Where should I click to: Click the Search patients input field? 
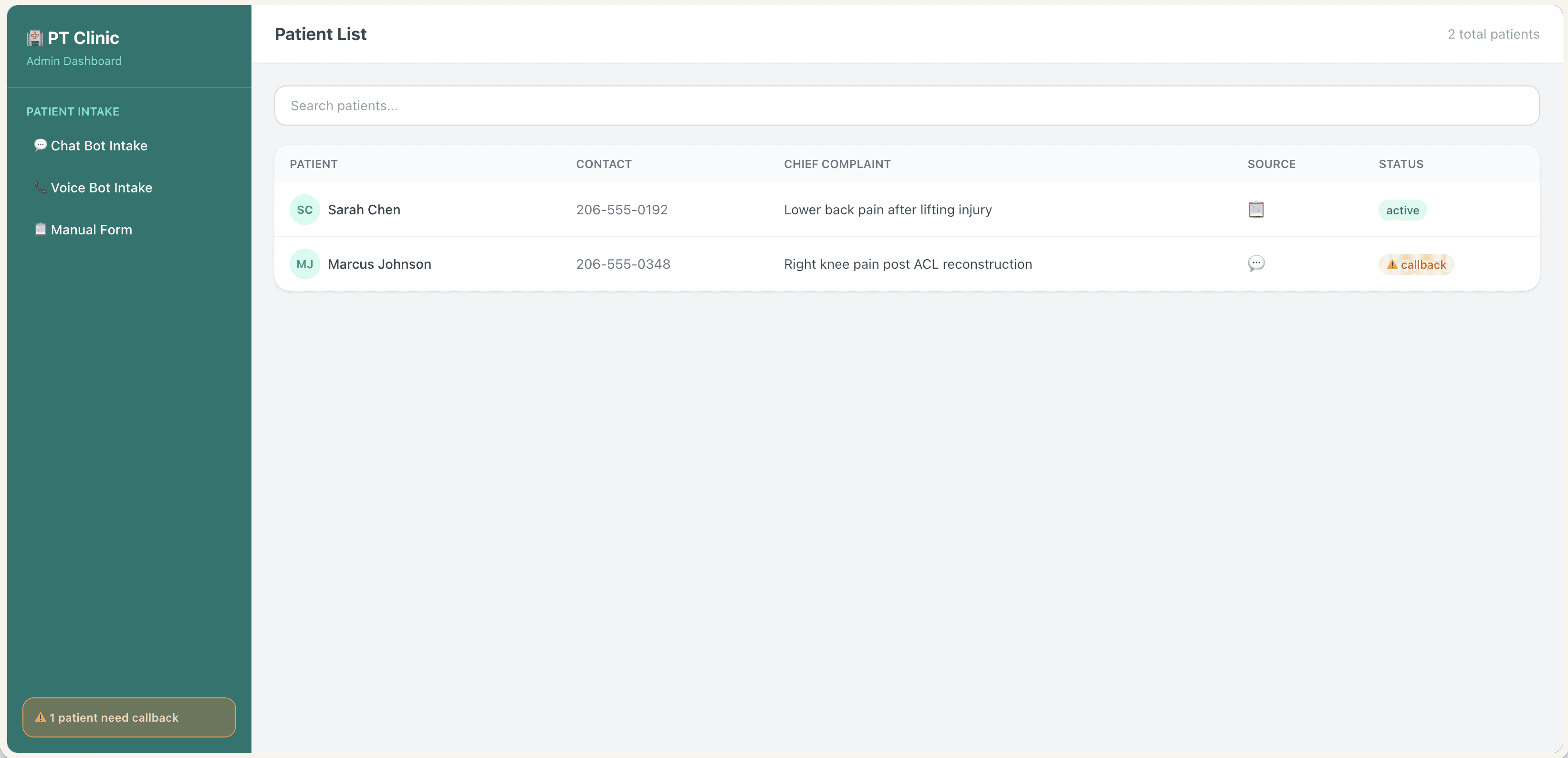point(906,105)
